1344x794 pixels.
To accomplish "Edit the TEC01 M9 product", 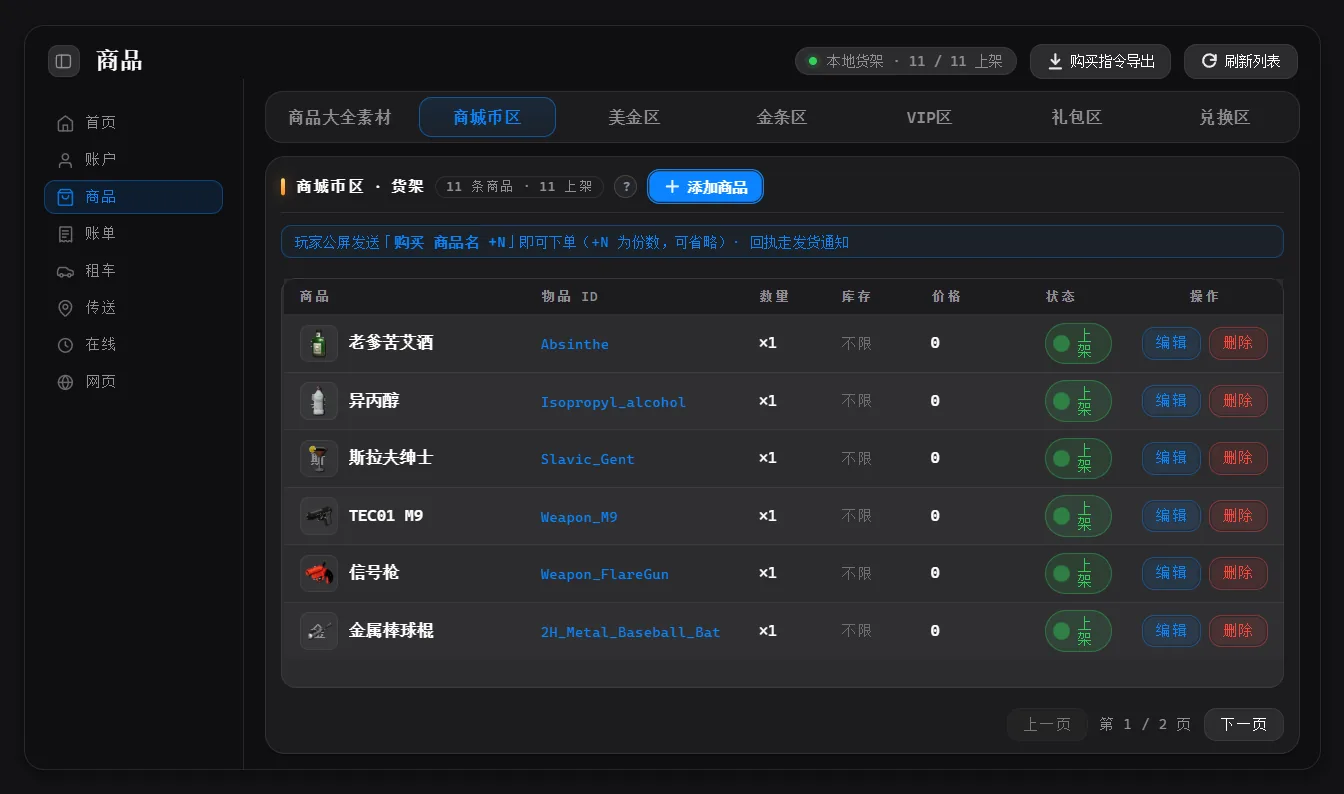I will click(1171, 516).
